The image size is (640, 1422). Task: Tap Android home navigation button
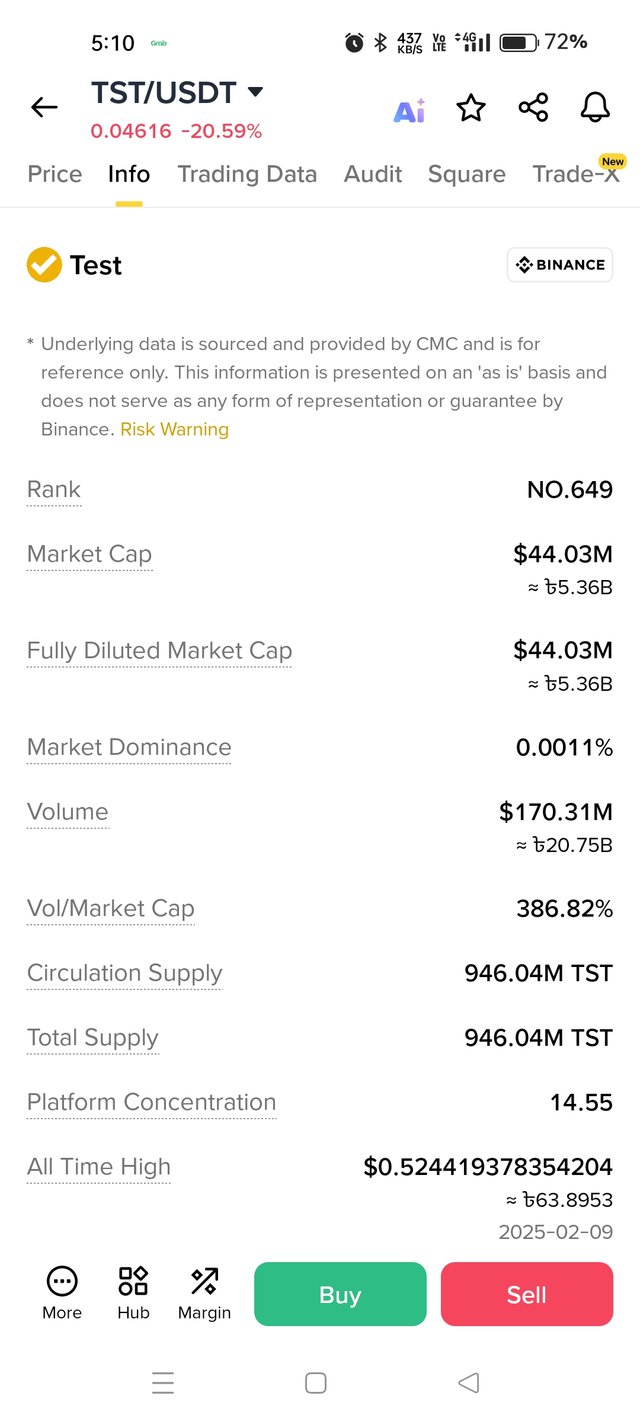click(316, 1383)
